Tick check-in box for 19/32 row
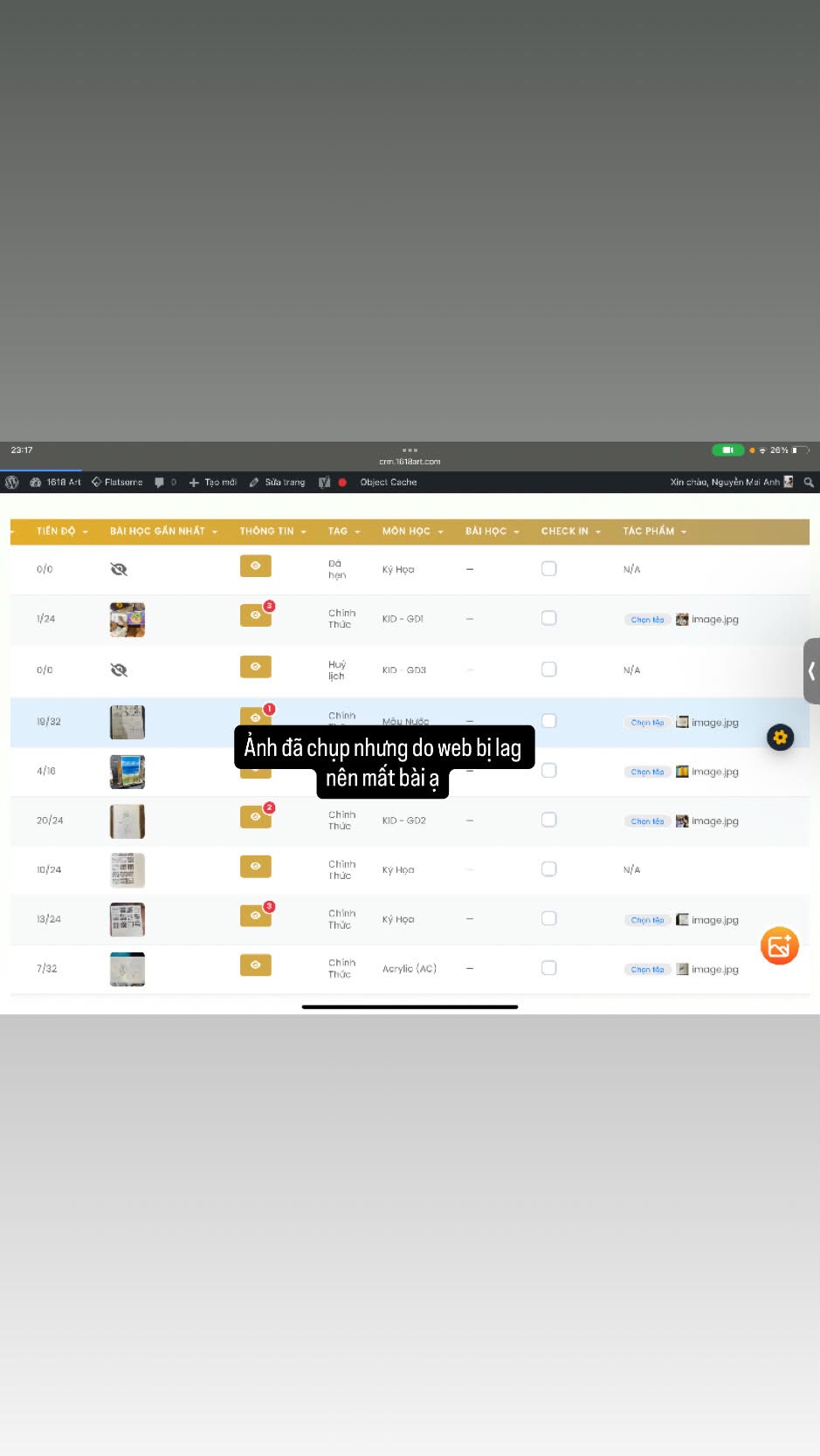This screenshot has width=820, height=1456. coord(548,721)
